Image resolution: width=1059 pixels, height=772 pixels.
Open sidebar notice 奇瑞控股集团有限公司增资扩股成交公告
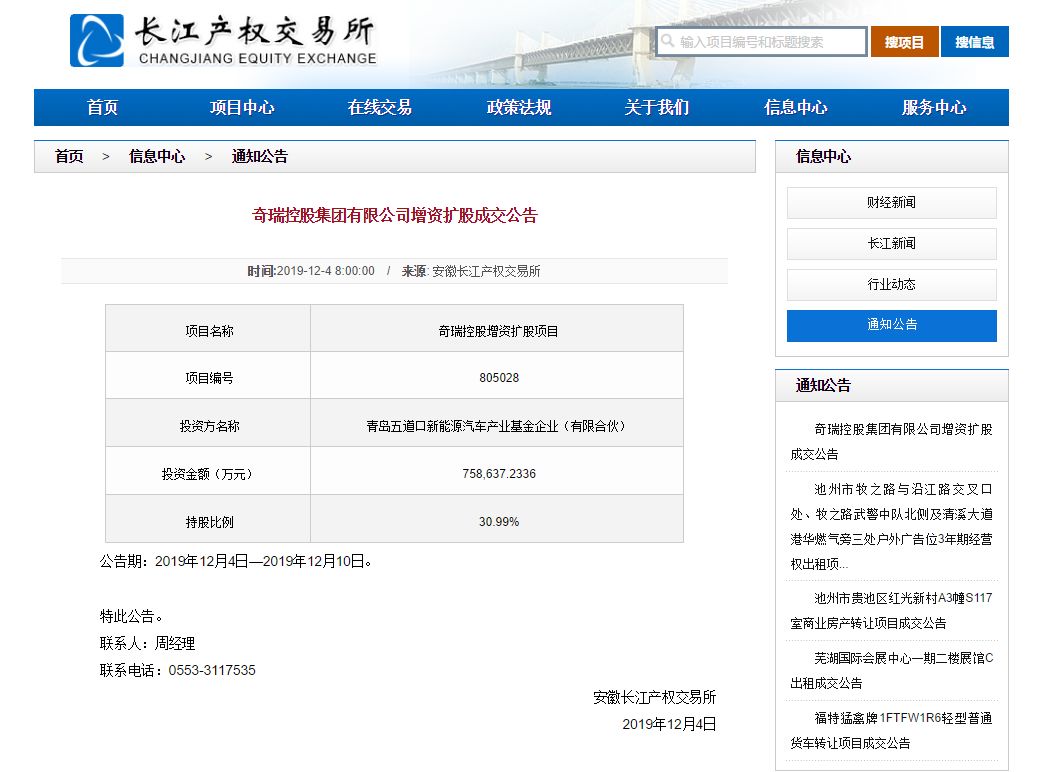click(892, 442)
